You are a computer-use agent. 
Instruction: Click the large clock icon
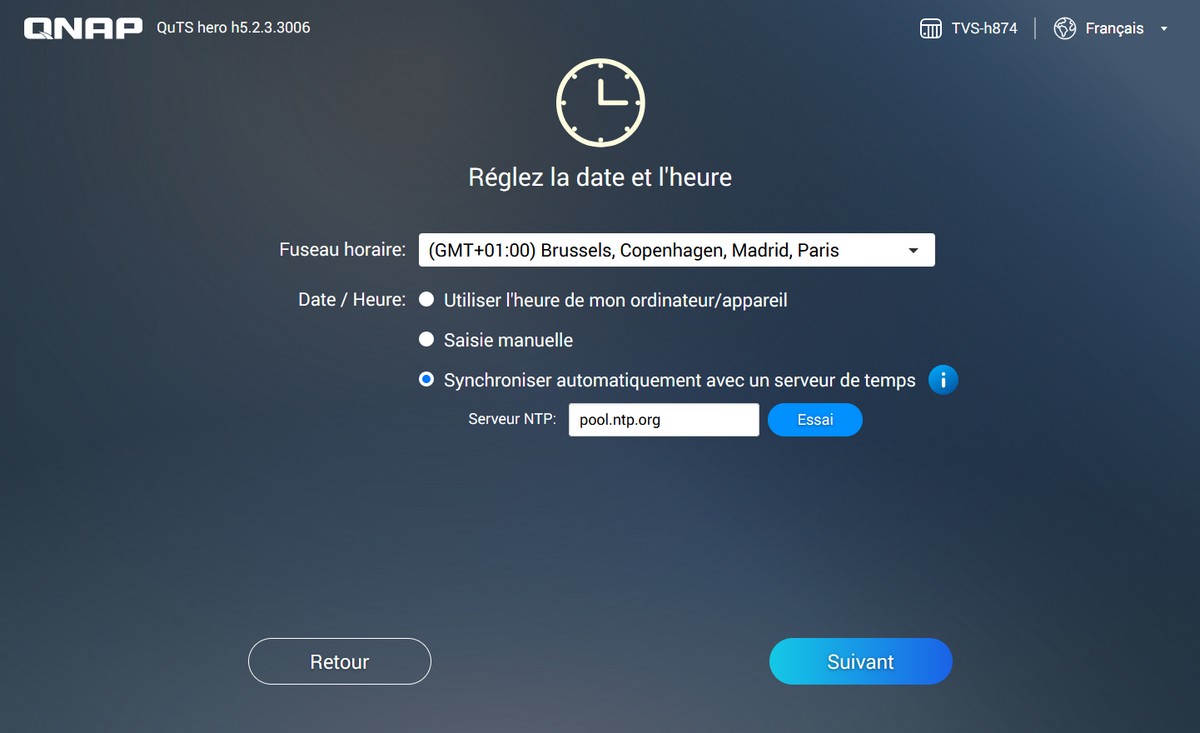click(600, 102)
